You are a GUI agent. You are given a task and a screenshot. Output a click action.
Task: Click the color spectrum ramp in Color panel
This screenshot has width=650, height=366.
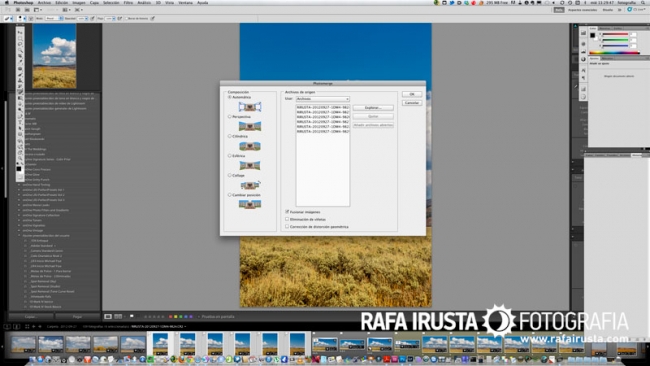pos(614,52)
